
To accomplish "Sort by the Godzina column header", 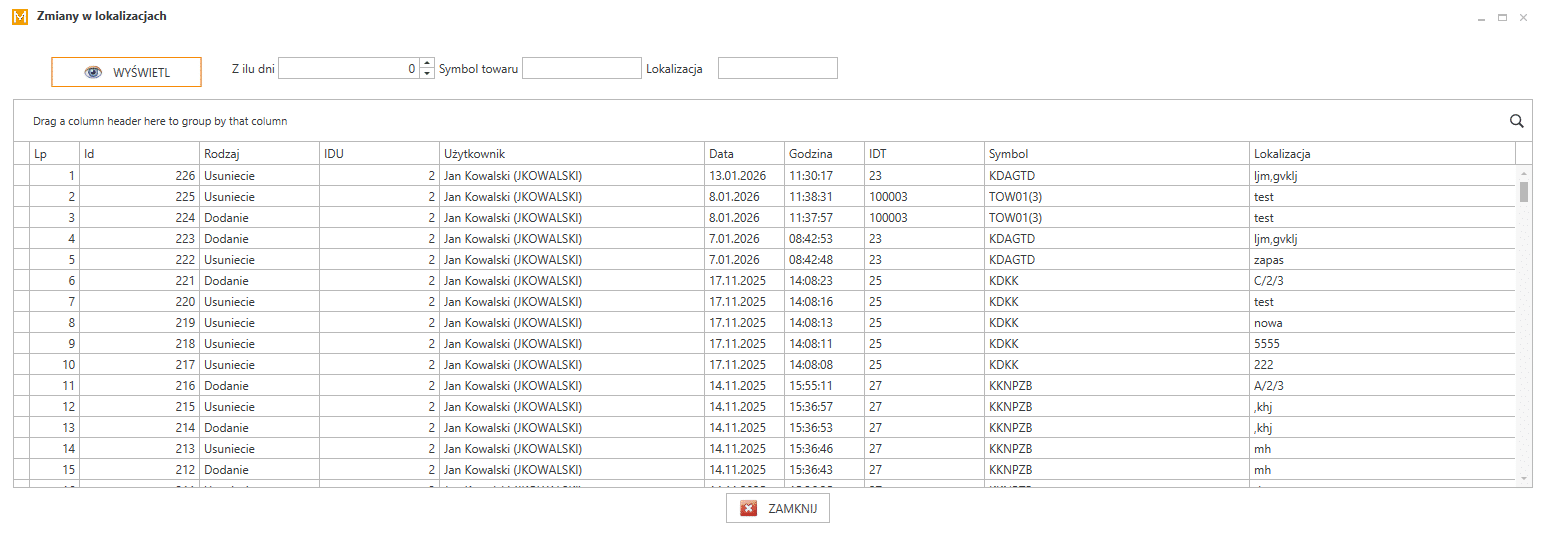I will [x=824, y=154].
